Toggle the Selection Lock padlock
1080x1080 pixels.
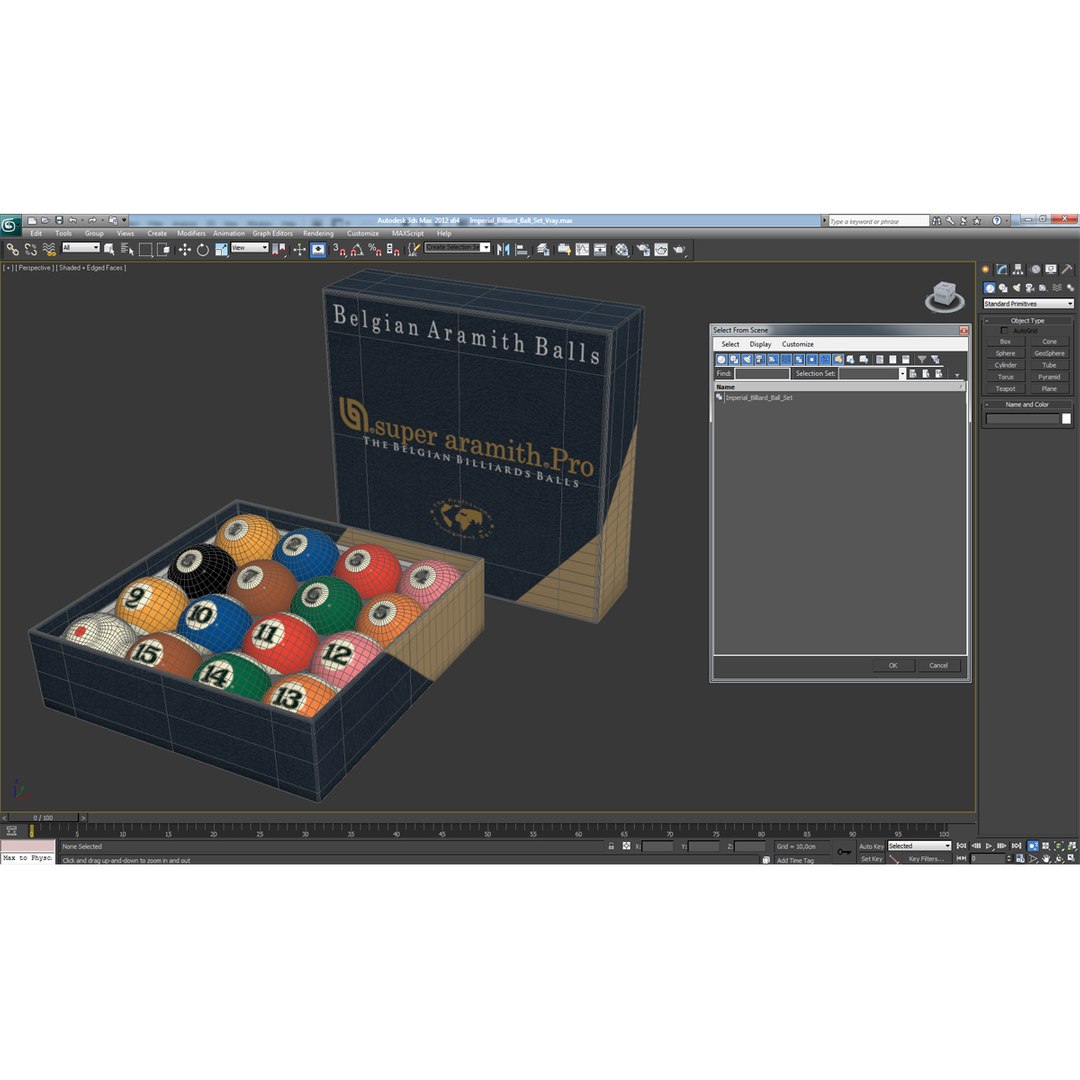pyautogui.click(x=611, y=846)
